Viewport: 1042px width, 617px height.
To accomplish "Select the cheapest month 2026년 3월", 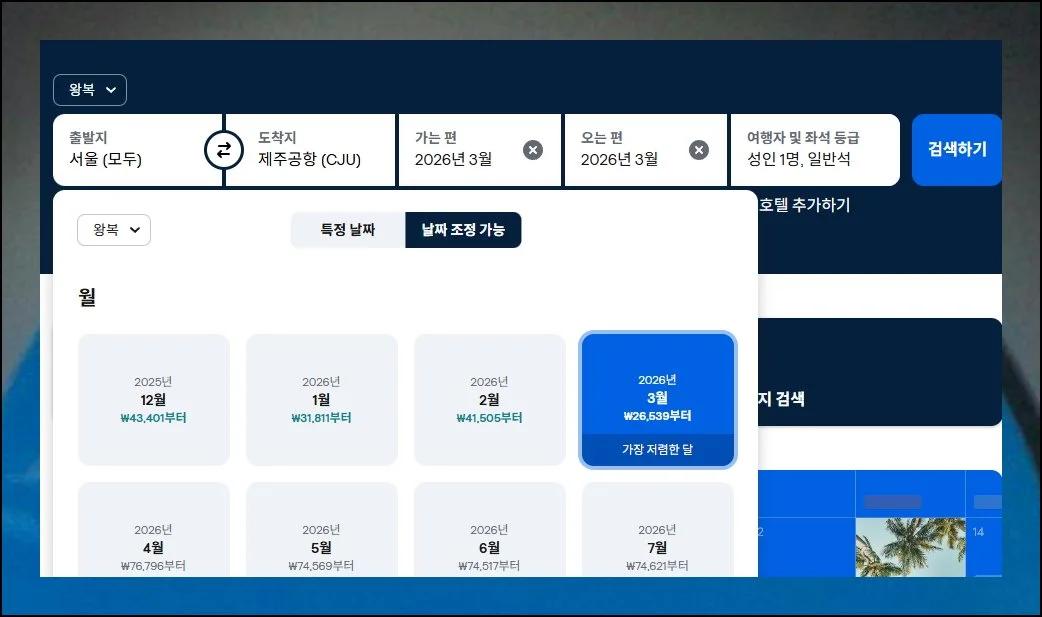I will (658, 400).
